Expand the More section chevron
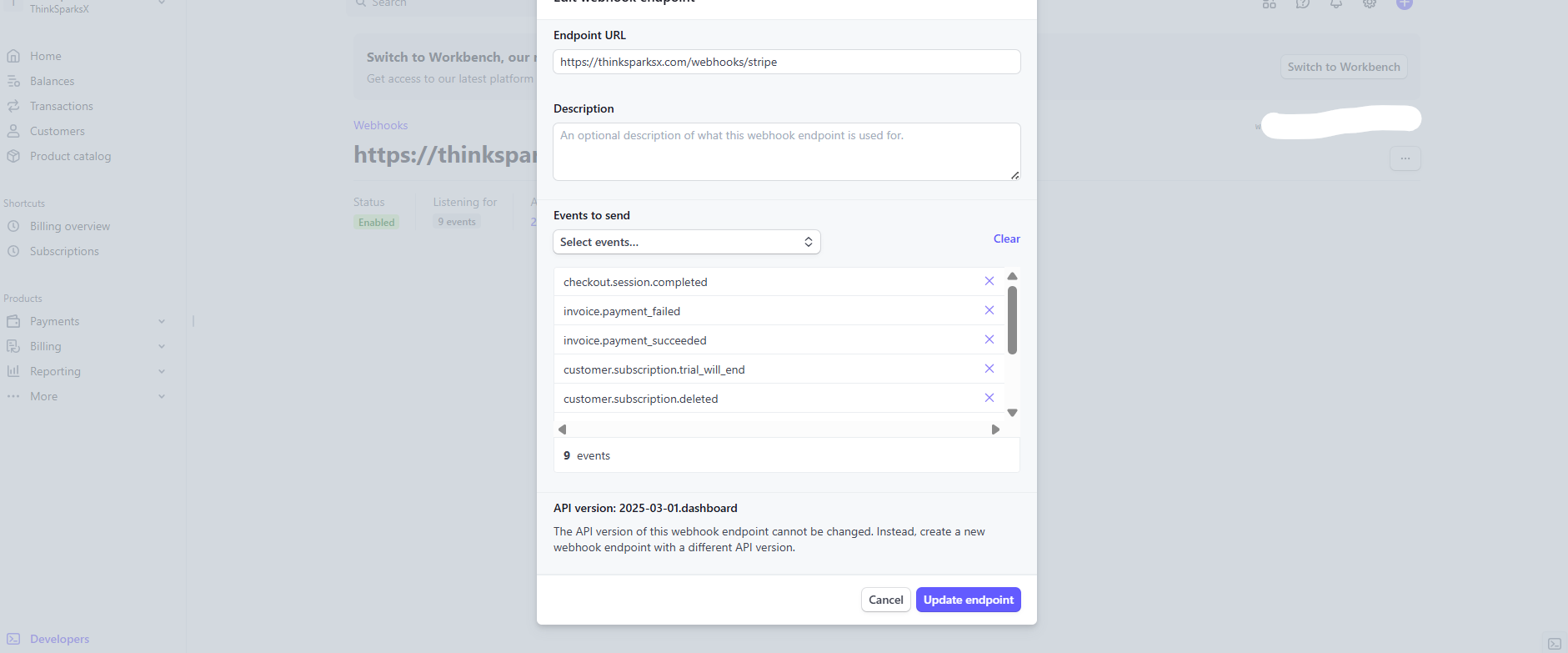The height and width of the screenshot is (653, 1568). tap(162, 396)
